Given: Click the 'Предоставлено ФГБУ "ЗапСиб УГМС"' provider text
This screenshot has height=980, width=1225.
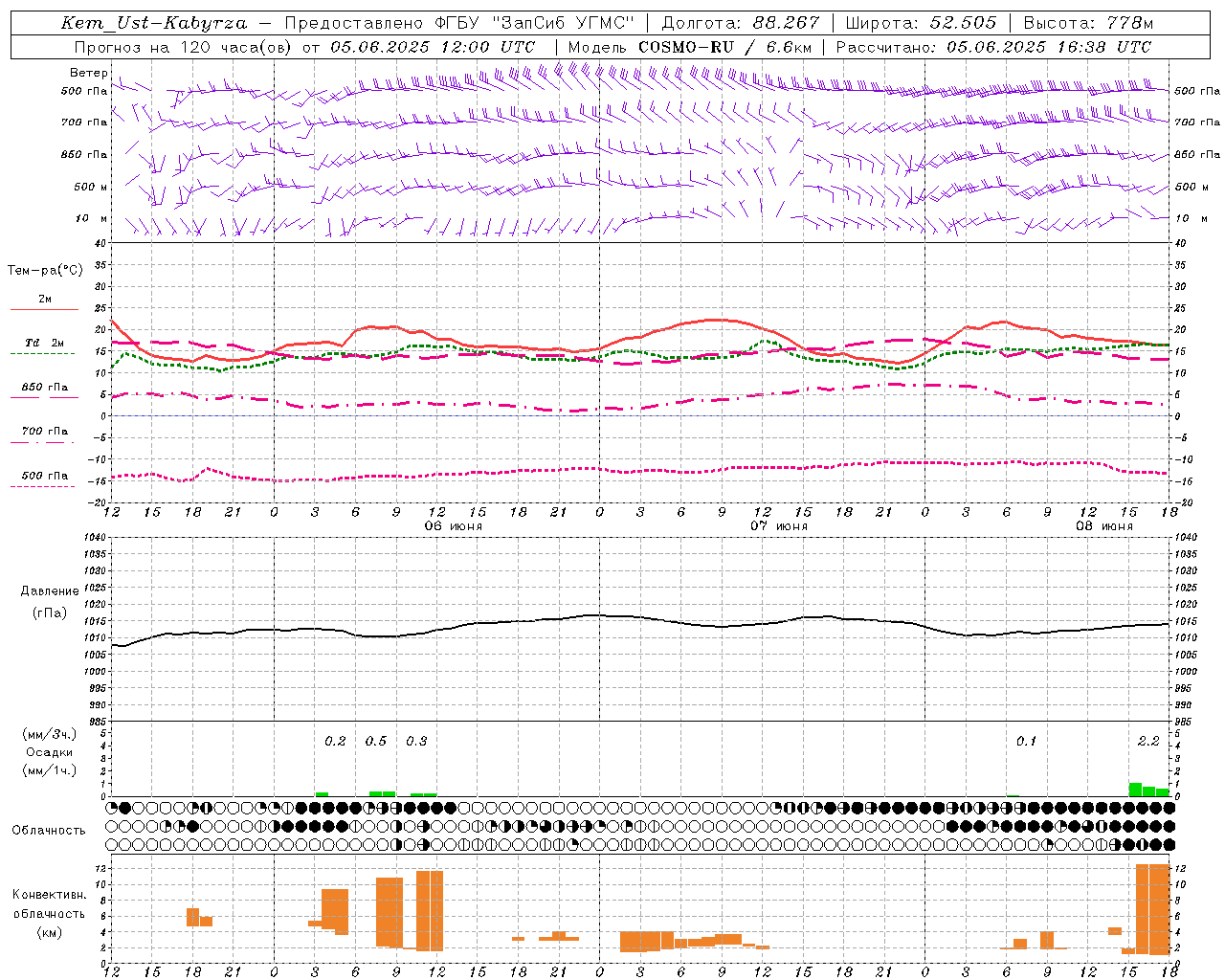Looking at the screenshot, I should [x=460, y=23].
